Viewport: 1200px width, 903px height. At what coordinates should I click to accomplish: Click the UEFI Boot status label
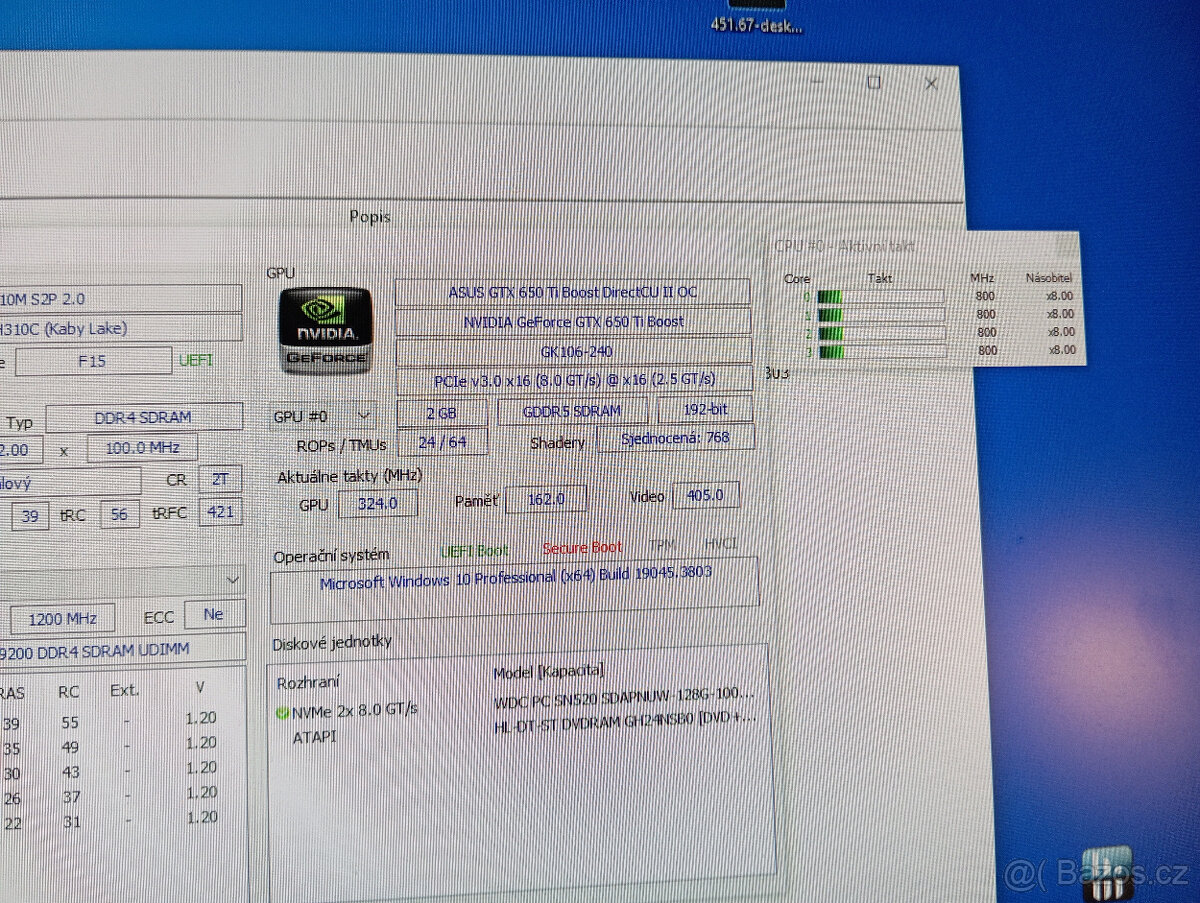point(474,551)
